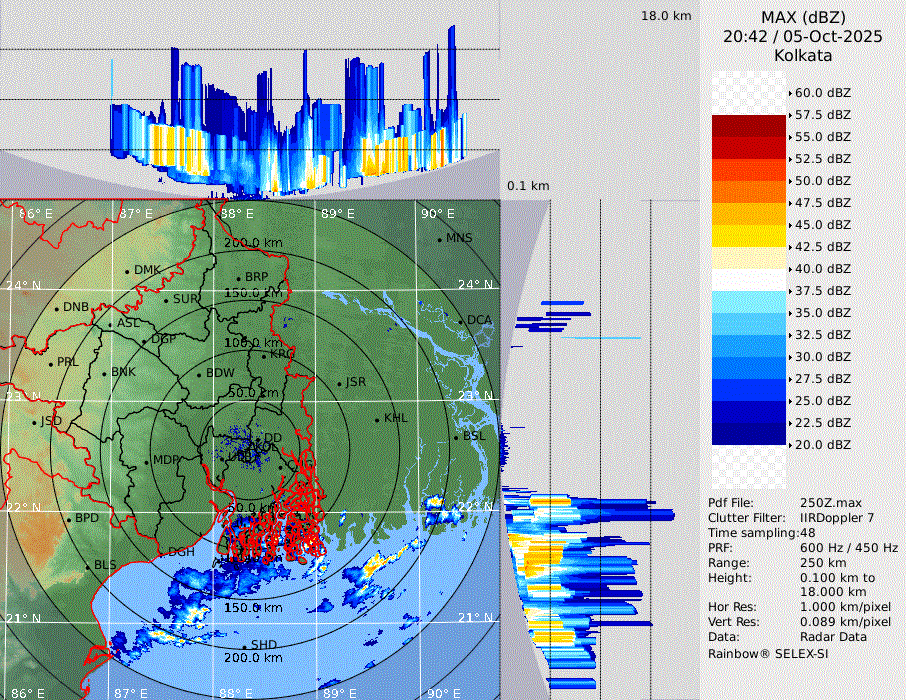Select the BPD station marker
The width and height of the screenshot is (906, 700).
click(x=69, y=520)
